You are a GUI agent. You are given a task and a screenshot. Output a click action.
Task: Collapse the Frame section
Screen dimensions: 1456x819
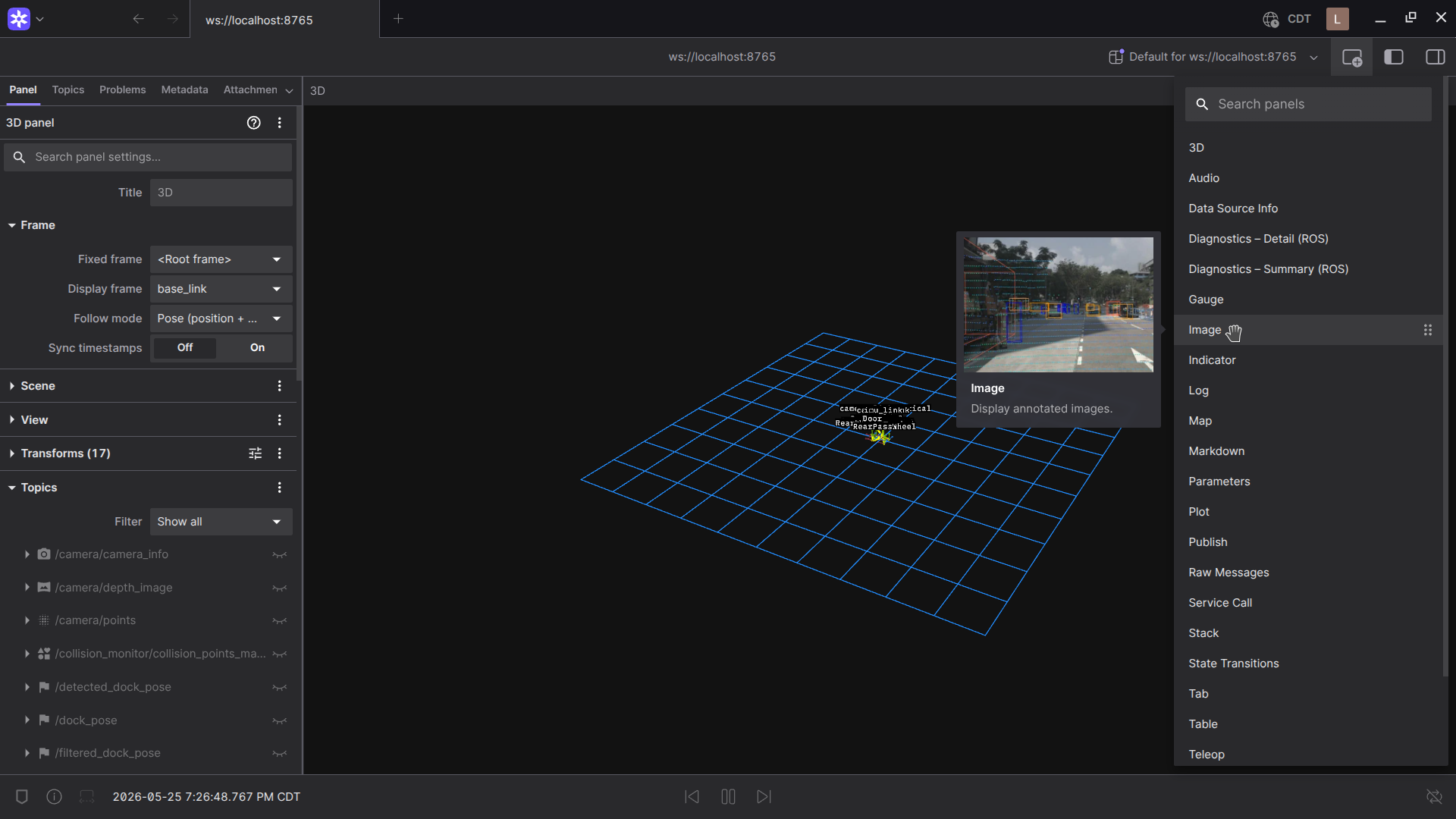[x=12, y=225]
